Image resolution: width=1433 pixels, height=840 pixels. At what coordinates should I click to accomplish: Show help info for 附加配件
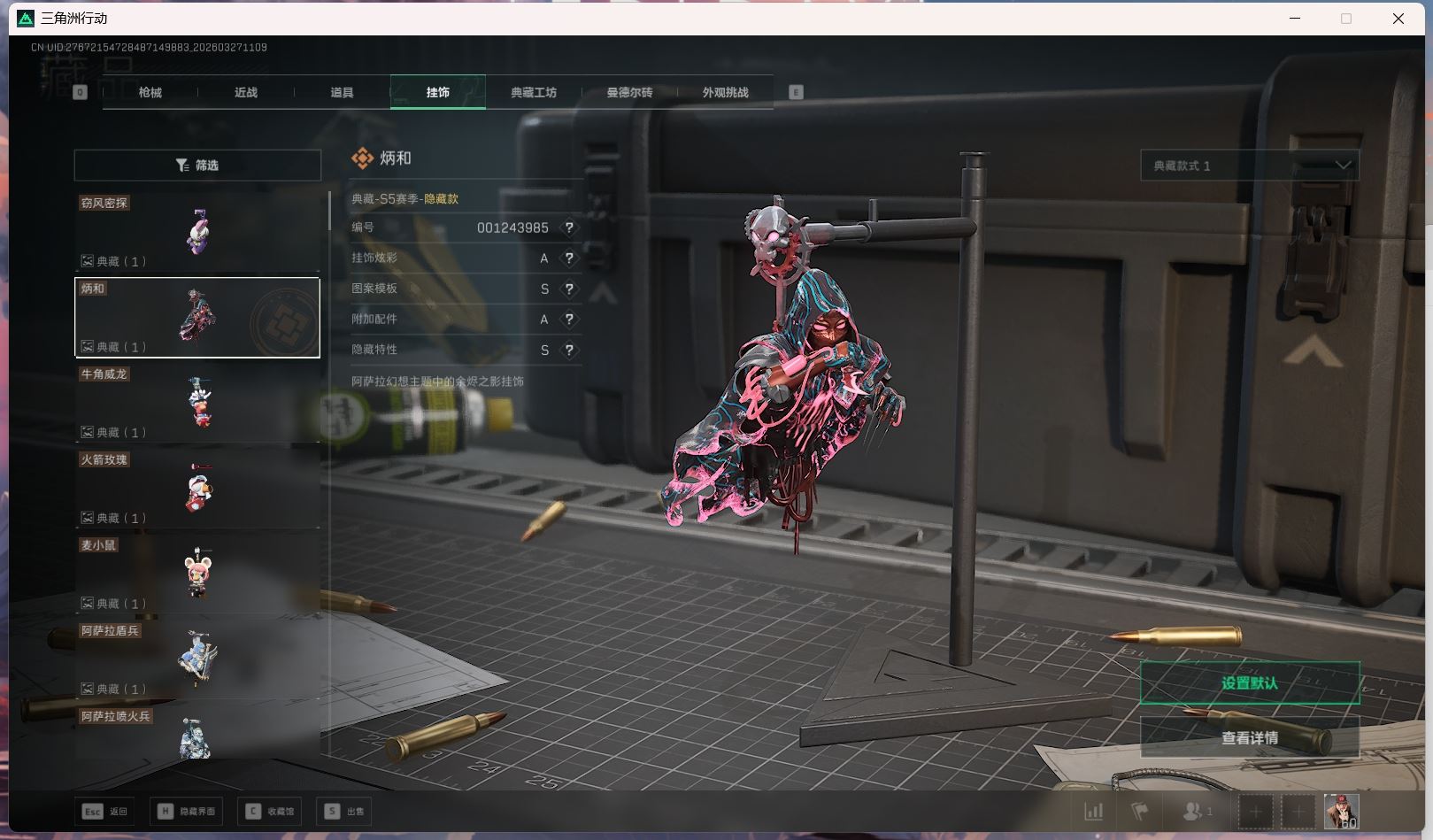tap(569, 320)
